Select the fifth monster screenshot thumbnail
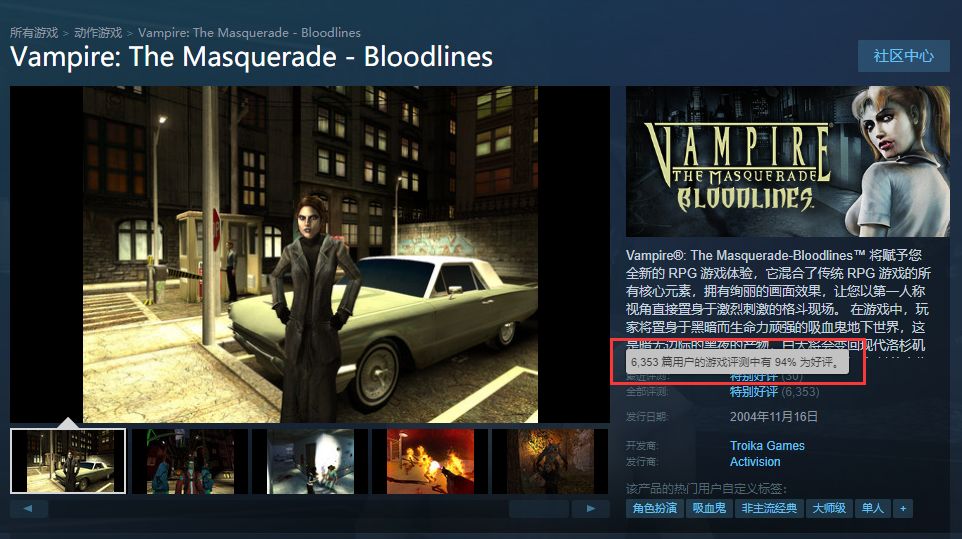 coord(550,461)
